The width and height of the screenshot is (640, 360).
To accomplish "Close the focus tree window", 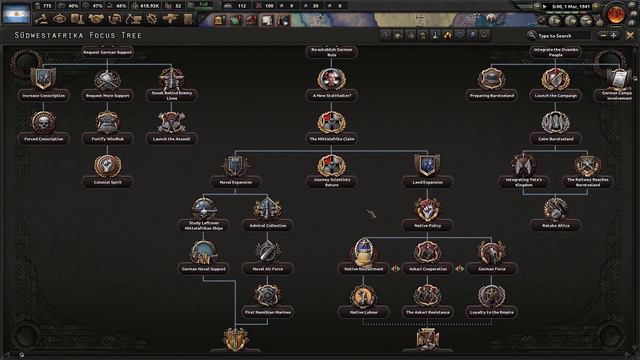I will pyautogui.click(x=630, y=36).
